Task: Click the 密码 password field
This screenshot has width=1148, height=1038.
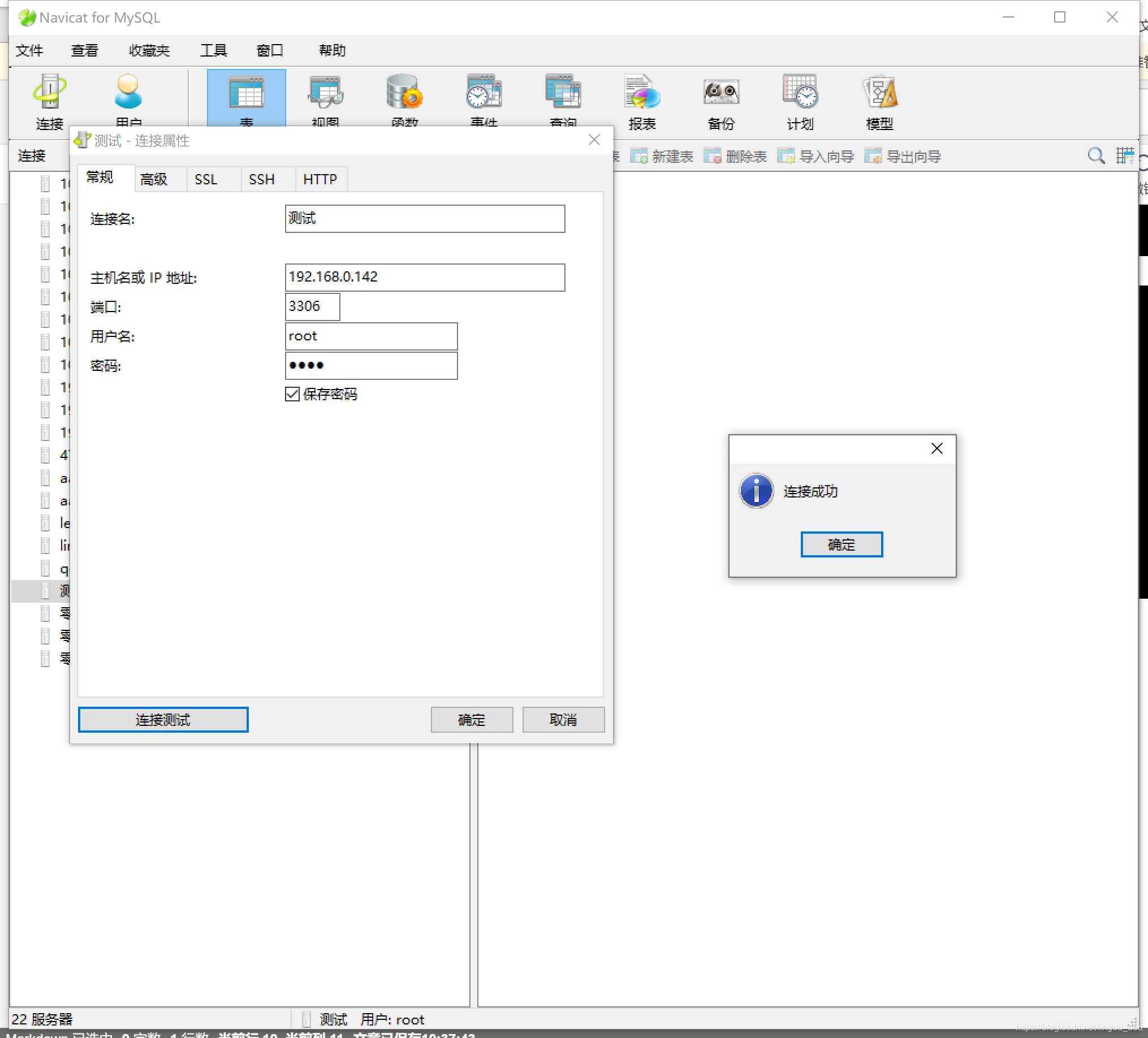Action: click(x=371, y=366)
